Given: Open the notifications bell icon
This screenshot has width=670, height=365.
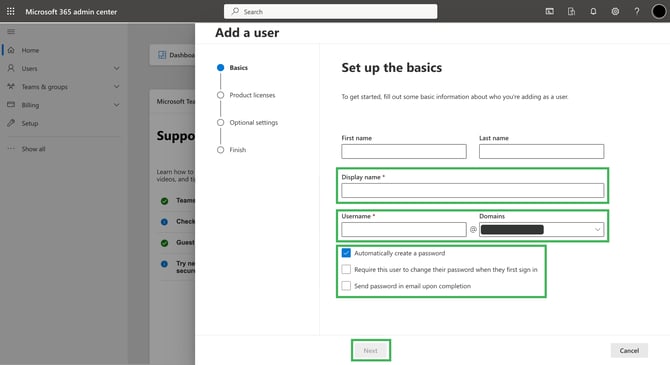Looking at the screenshot, I should point(593,12).
